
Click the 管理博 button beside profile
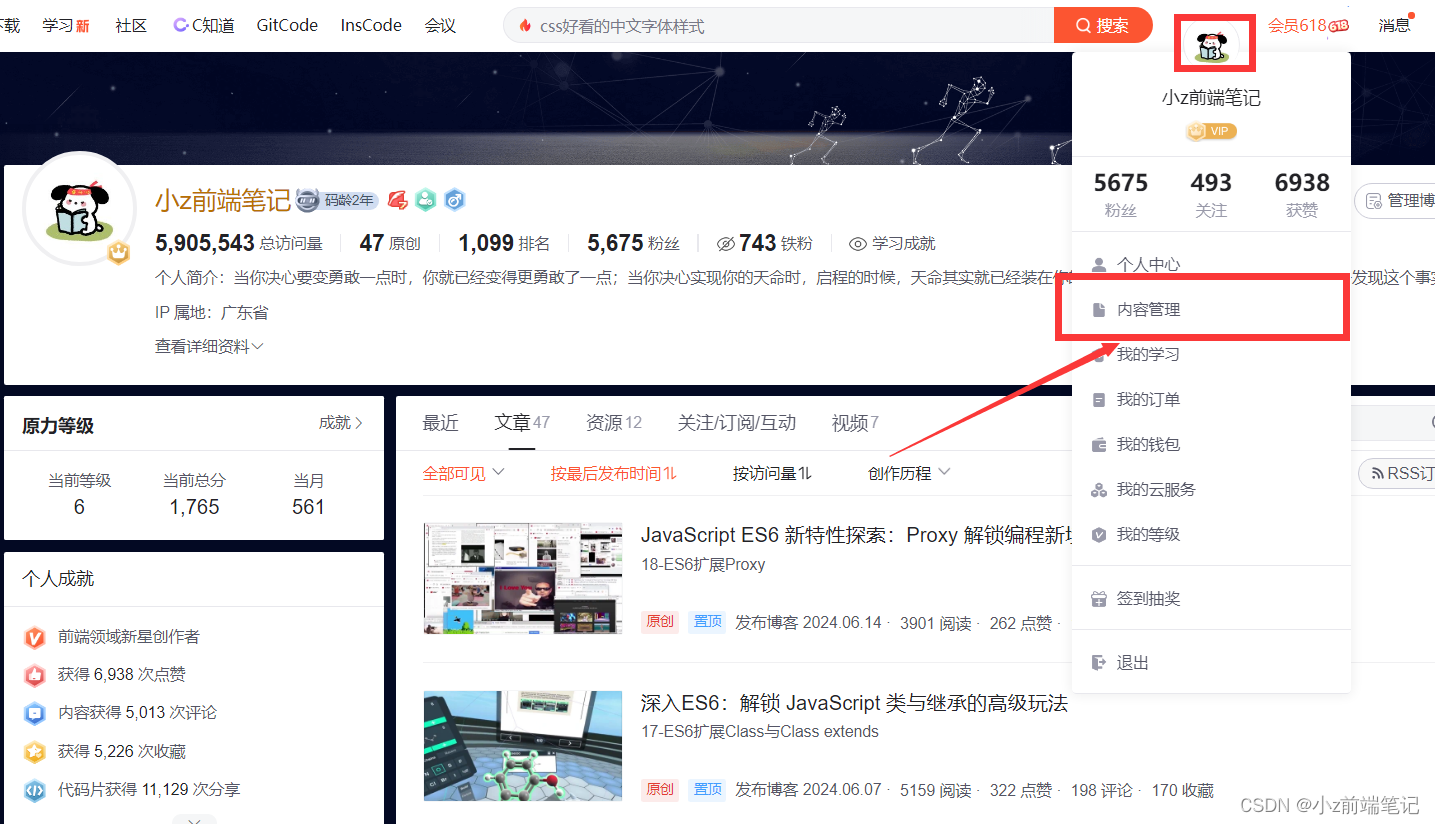click(1395, 201)
